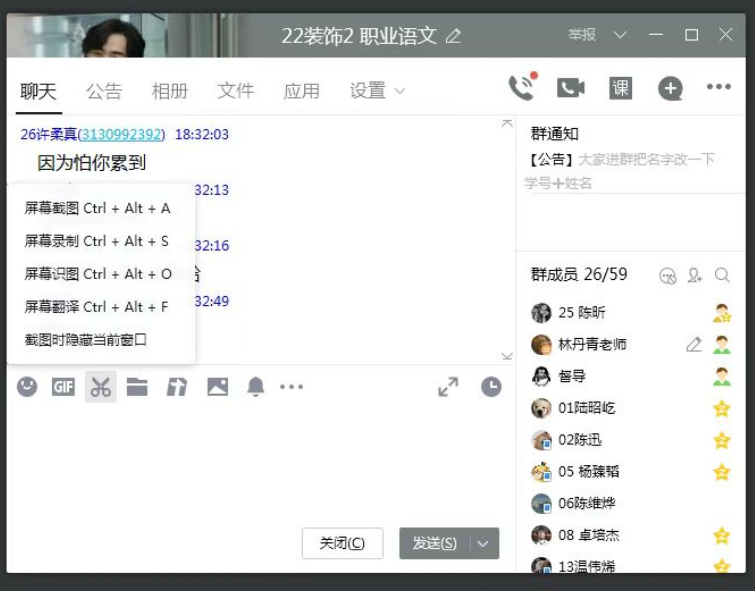This screenshot has height=591, width=755.
Task: Expand the 设置 tab dropdown
Action: click(x=377, y=91)
